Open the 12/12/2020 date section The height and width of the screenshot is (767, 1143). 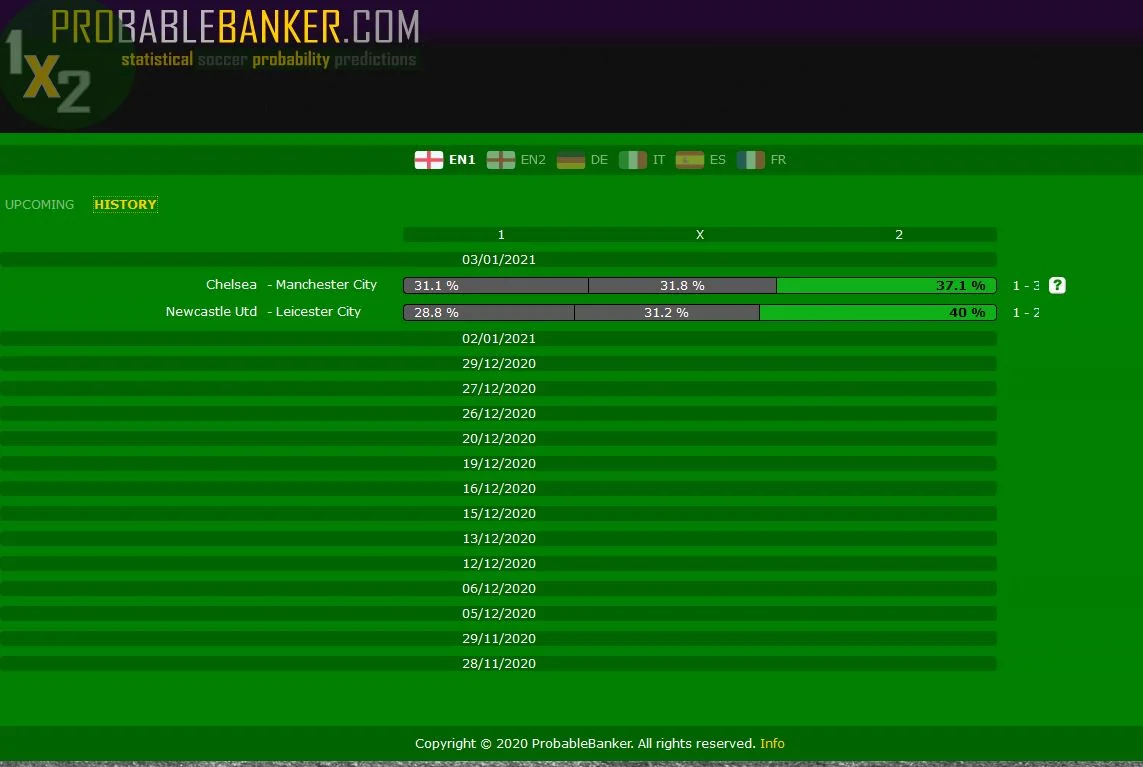click(498, 564)
